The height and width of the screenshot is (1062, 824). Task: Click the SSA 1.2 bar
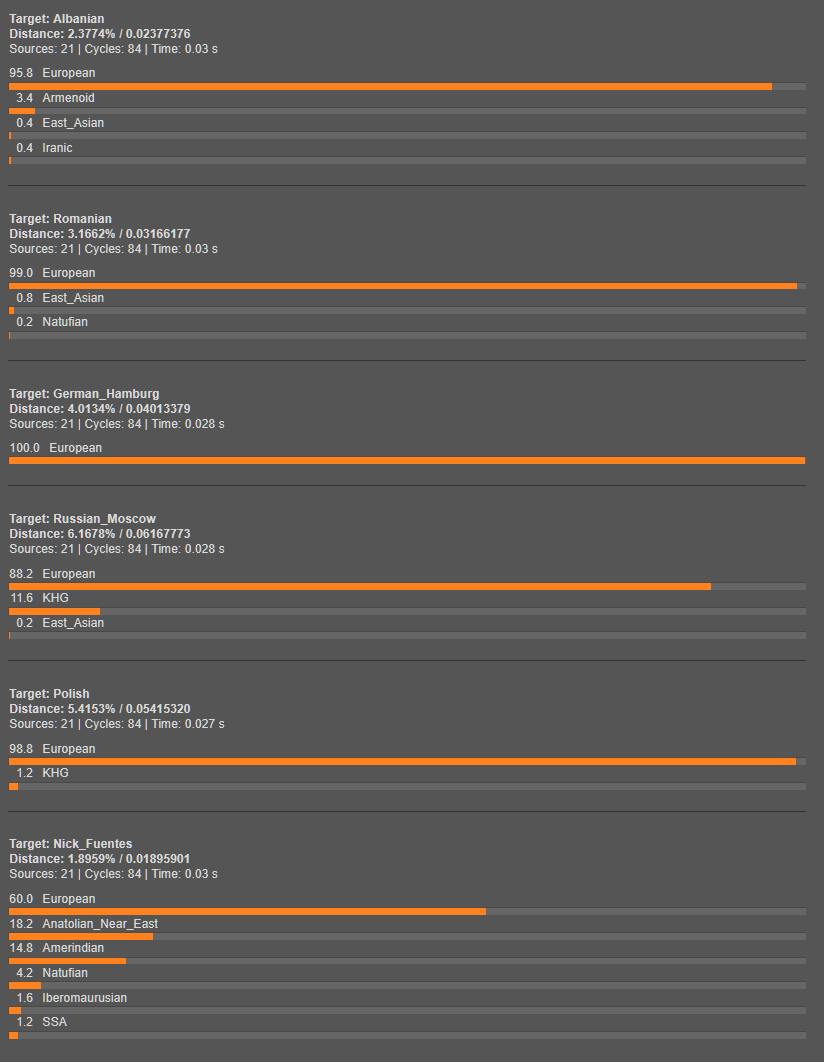point(407,1036)
